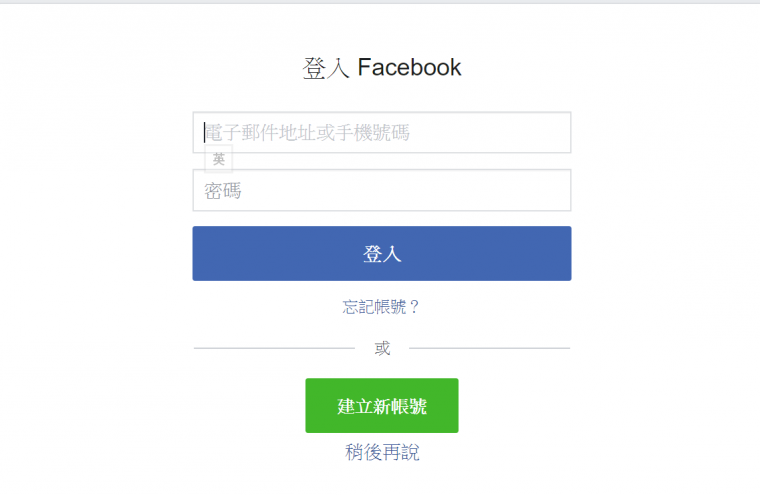760x495 pixels.
Task: Skip login using 稍後再說
Action: click(x=382, y=452)
